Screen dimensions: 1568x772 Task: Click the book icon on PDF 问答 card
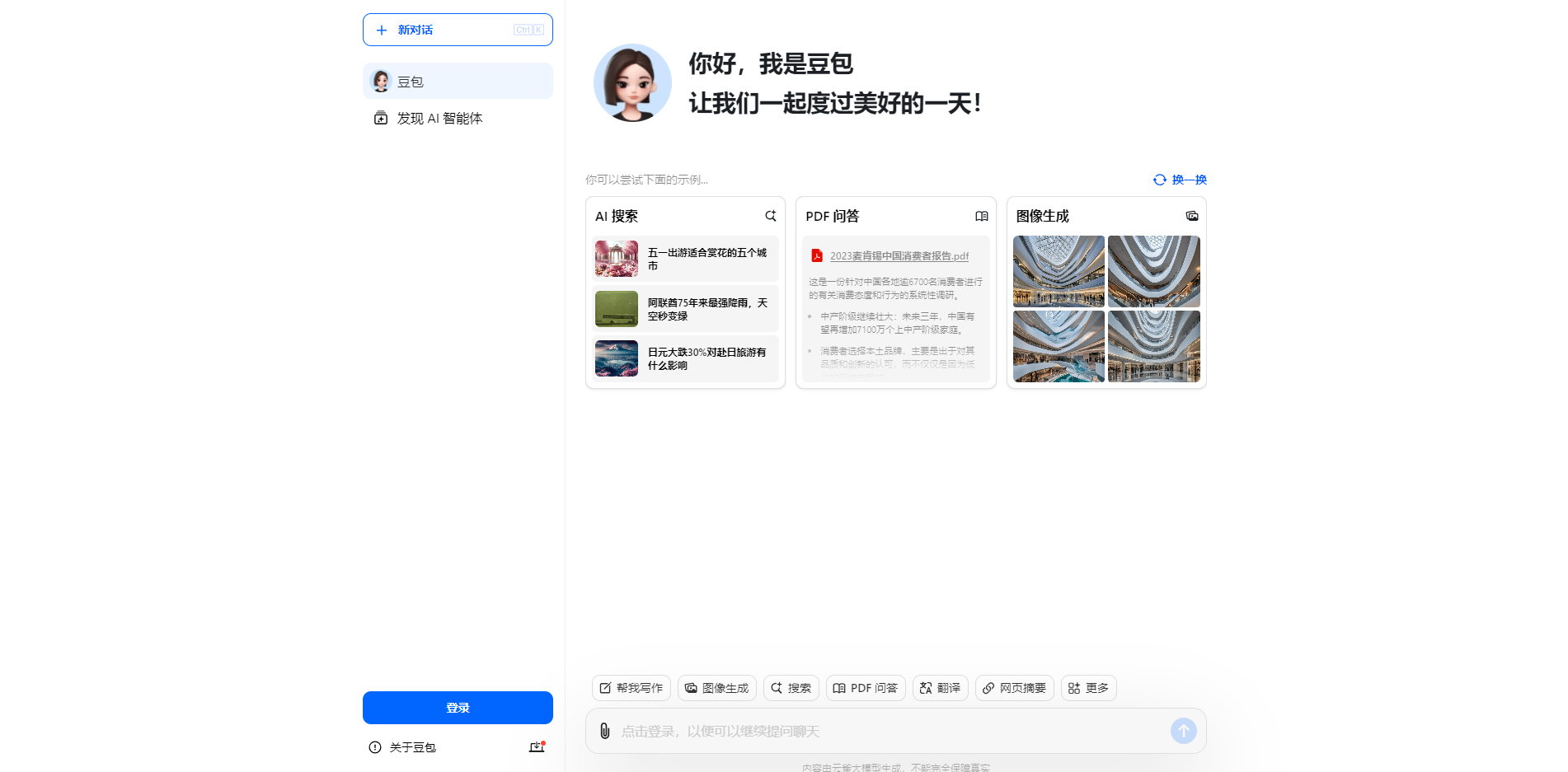[x=981, y=216]
